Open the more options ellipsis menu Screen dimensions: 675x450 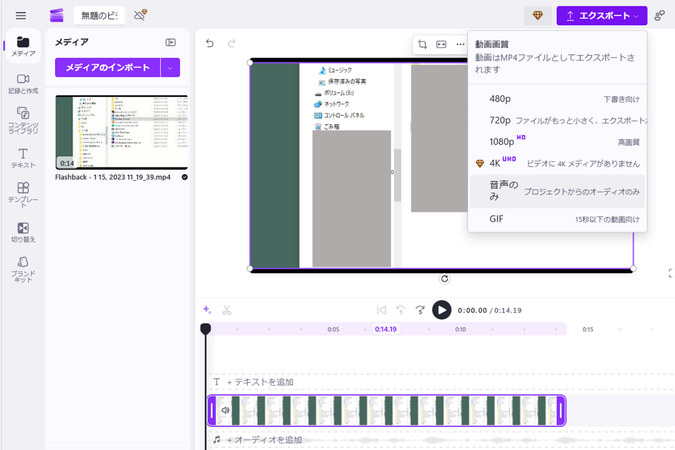click(x=460, y=45)
